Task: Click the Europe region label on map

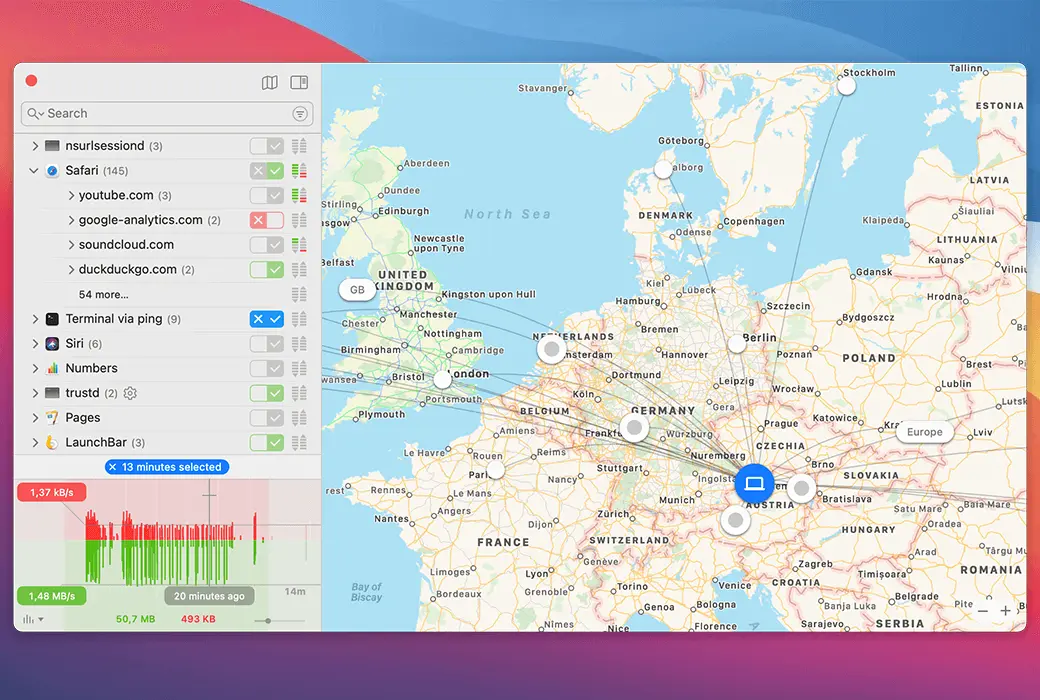Action: click(925, 432)
